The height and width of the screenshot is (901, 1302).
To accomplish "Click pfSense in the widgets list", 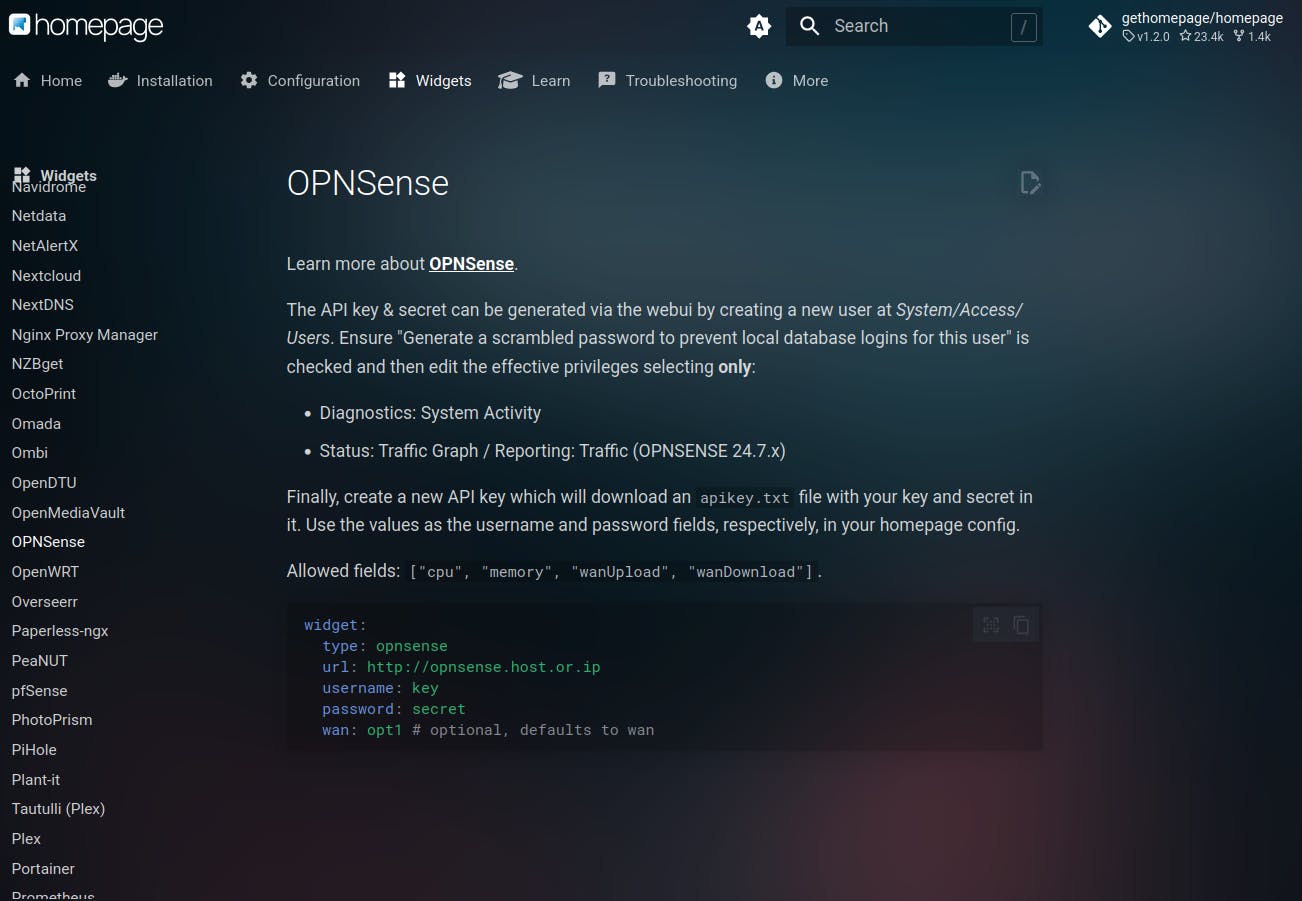I will click(x=40, y=691).
